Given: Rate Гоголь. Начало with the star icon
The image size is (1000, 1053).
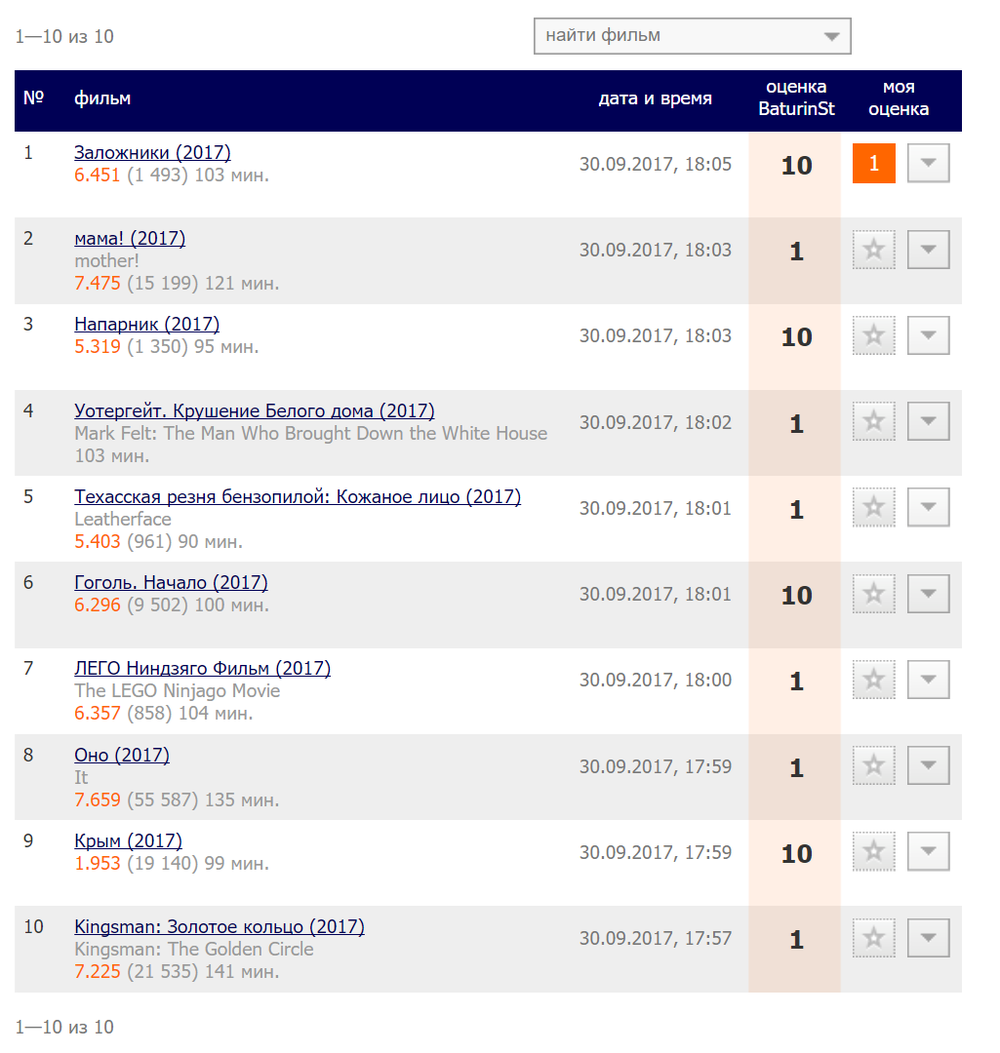Looking at the screenshot, I should (873, 593).
